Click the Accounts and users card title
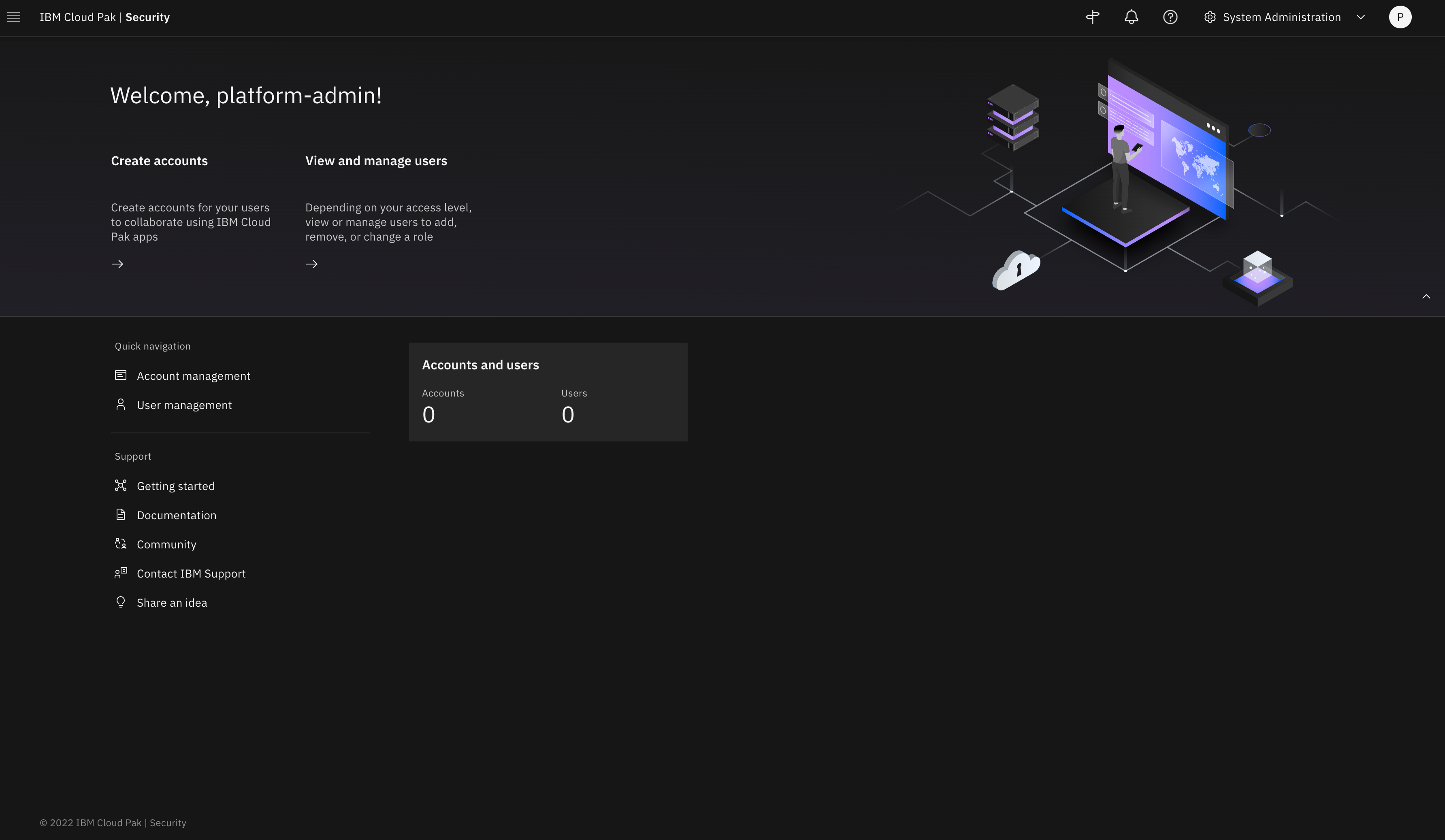 481,365
